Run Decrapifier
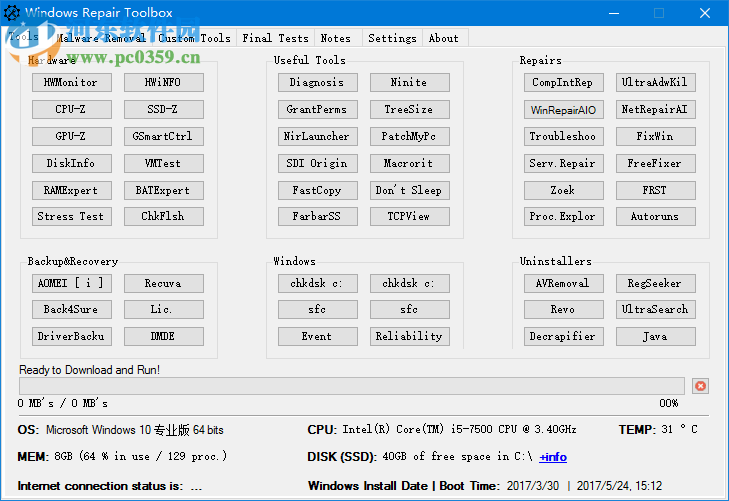Viewport: 729px width, 501px height. tap(563, 336)
